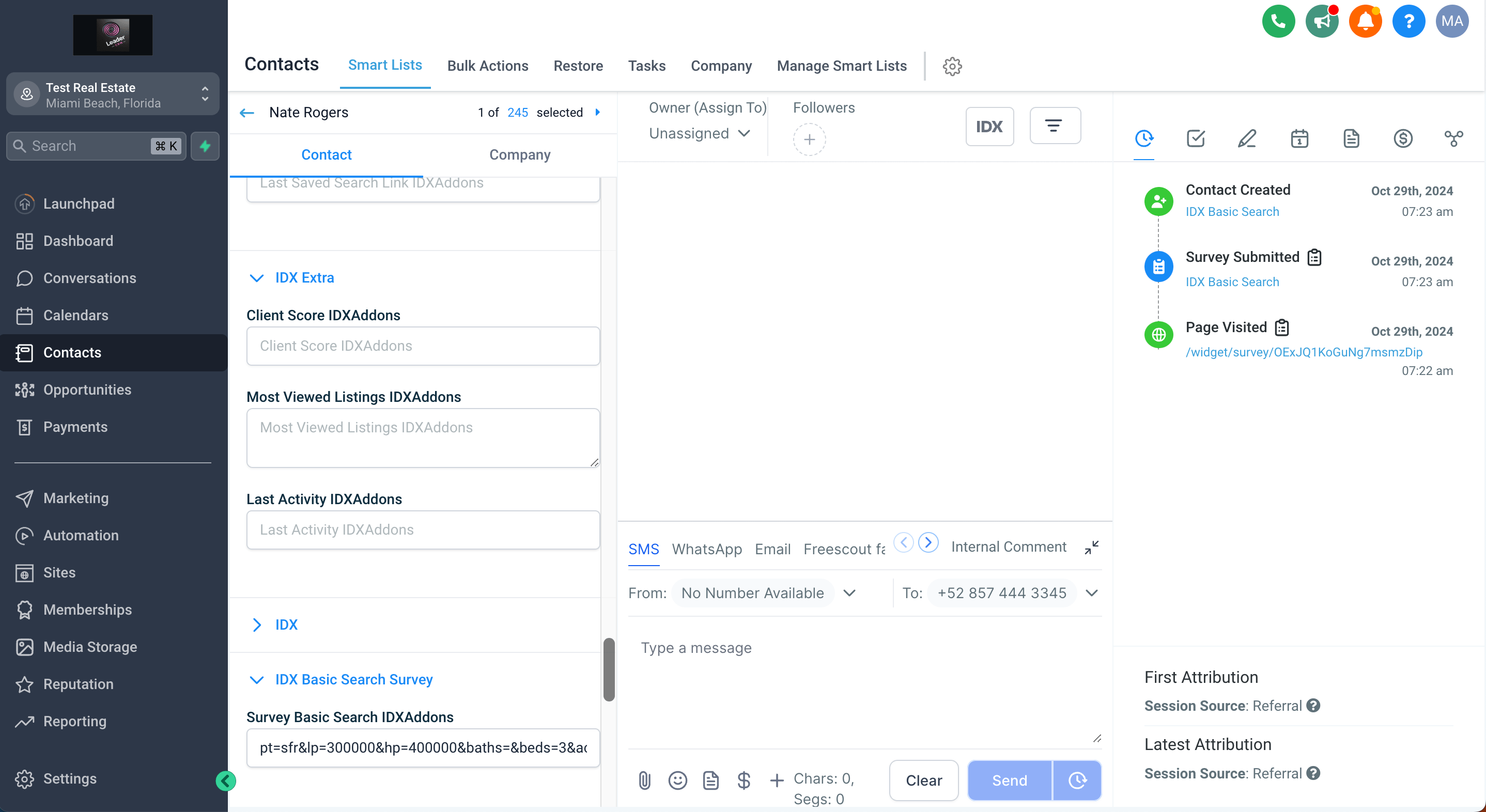Click the Client Score IDXAddons field
Image resolution: width=1486 pixels, height=812 pixels.
pyautogui.click(x=423, y=346)
